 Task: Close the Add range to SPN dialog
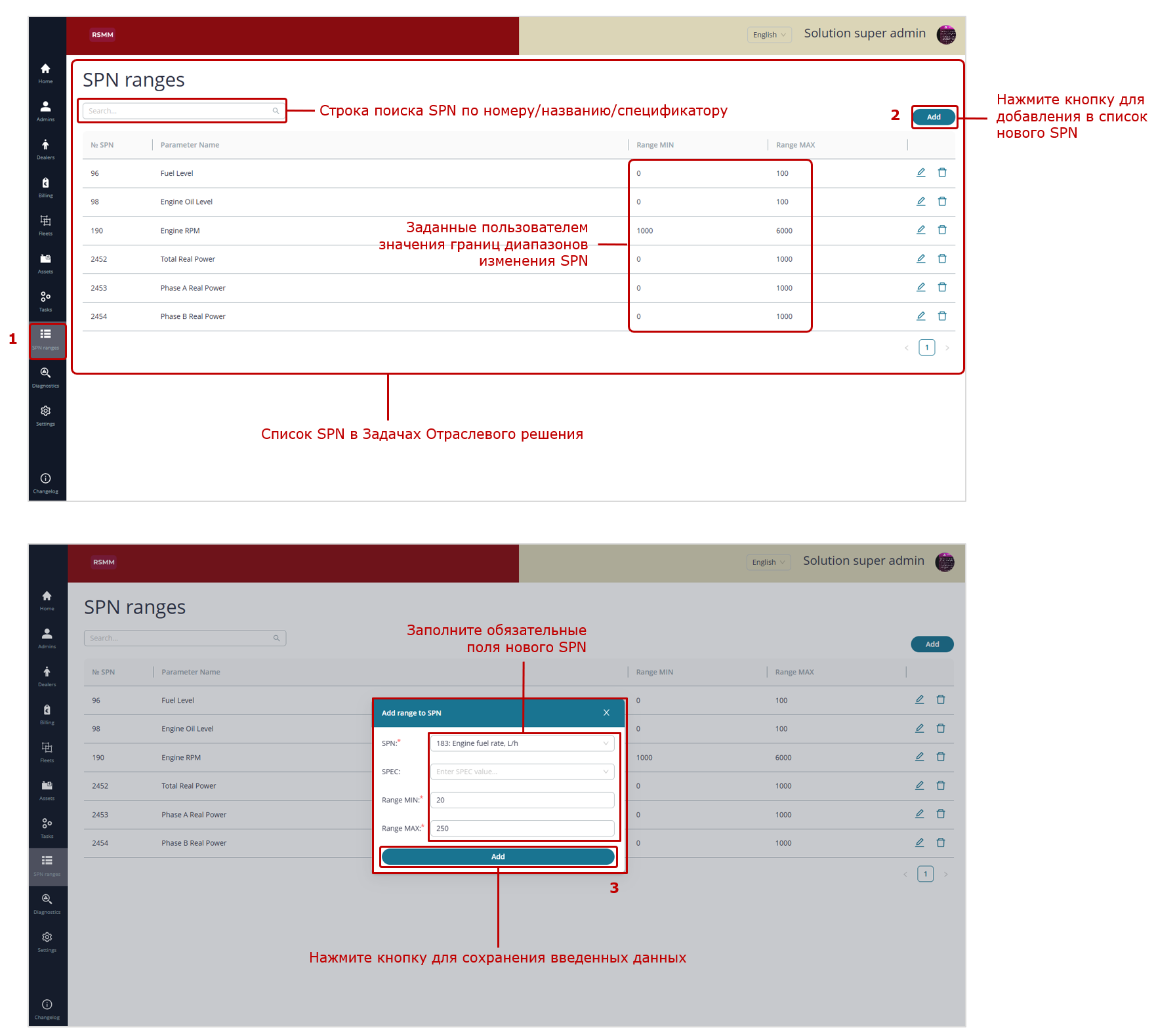[x=606, y=713]
